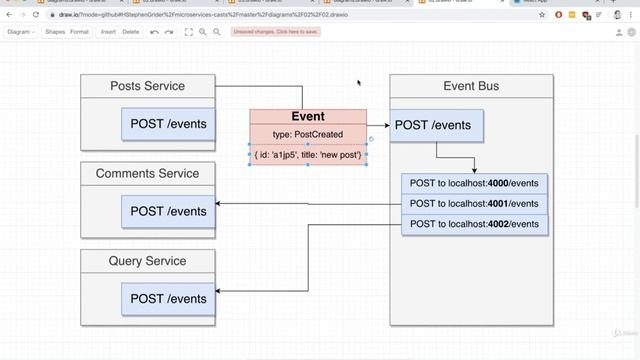The width and height of the screenshot is (640, 360).
Task: Select the localhost:4001/events row
Action: pos(474,204)
